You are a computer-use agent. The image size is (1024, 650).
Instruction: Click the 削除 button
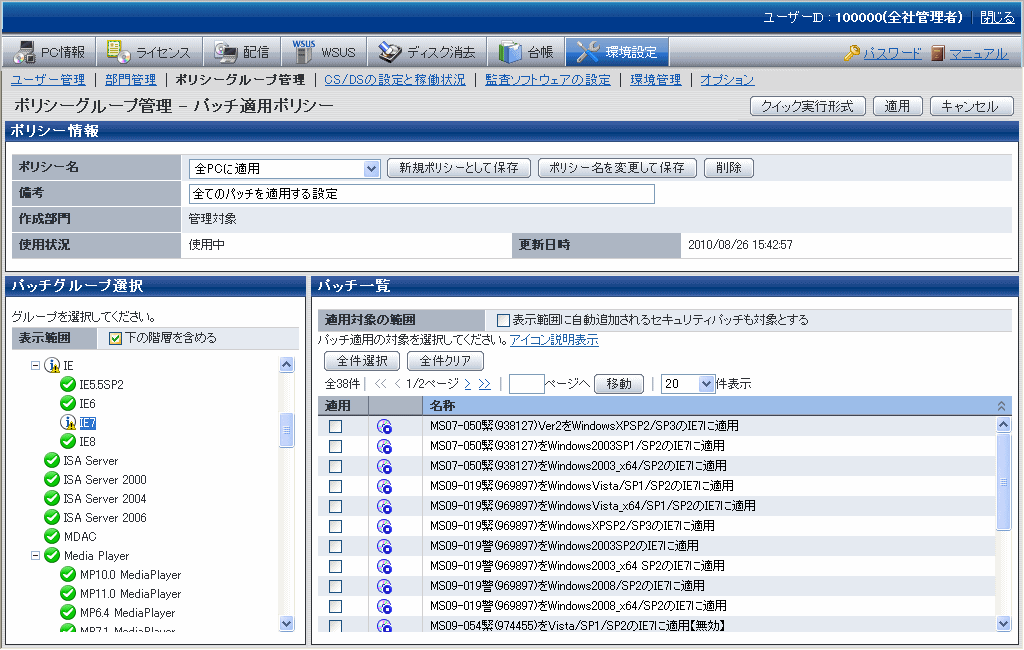tap(729, 168)
